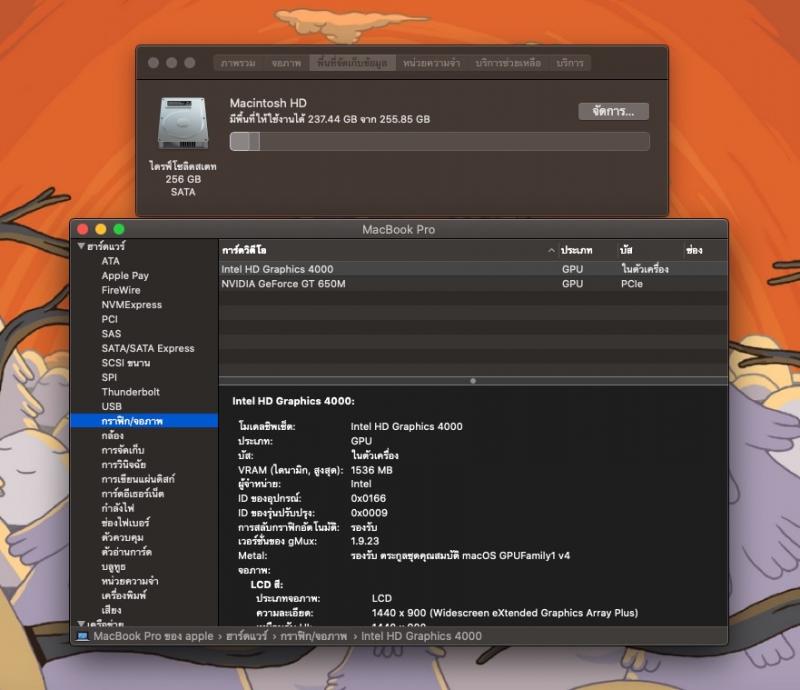Viewport: 800px width, 690px height.
Task: Zoom the MacBook Pro window with green button
Action: point(119,229)
